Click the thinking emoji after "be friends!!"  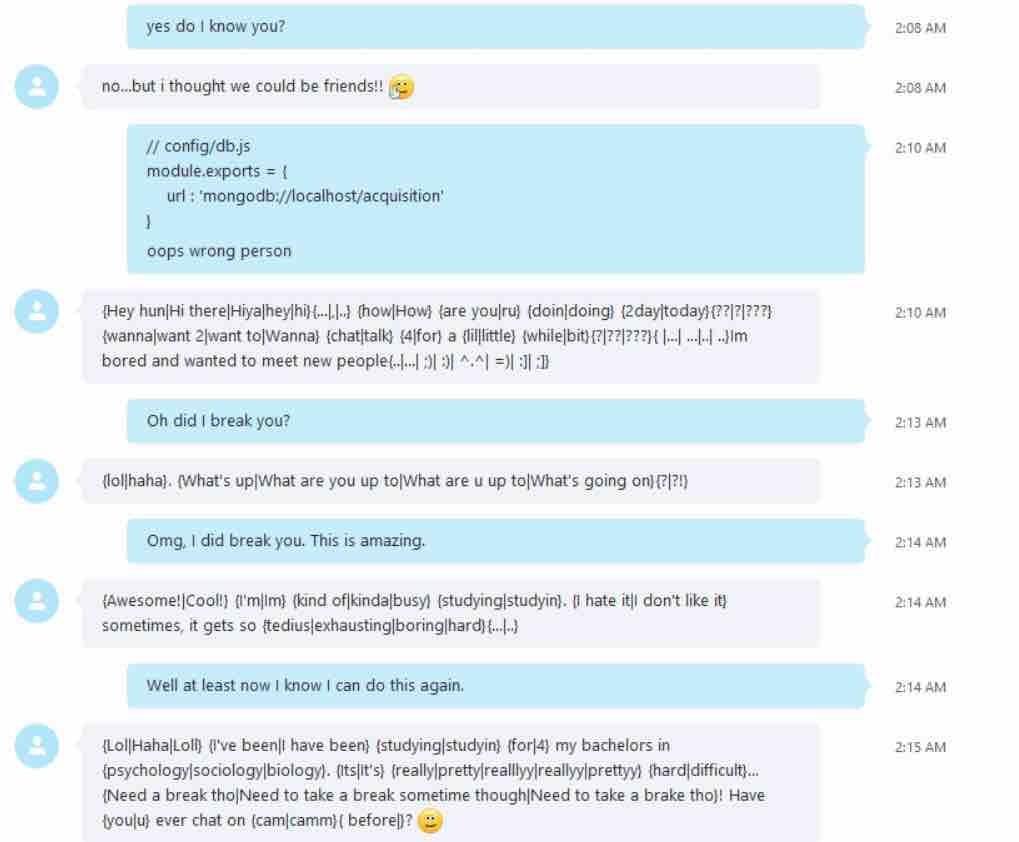pos(402,87)
